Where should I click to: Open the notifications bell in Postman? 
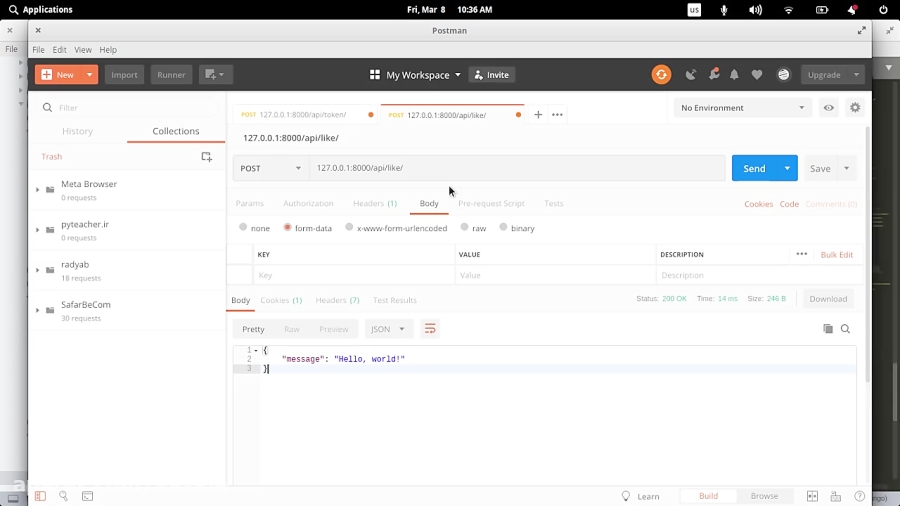[734, 75]
